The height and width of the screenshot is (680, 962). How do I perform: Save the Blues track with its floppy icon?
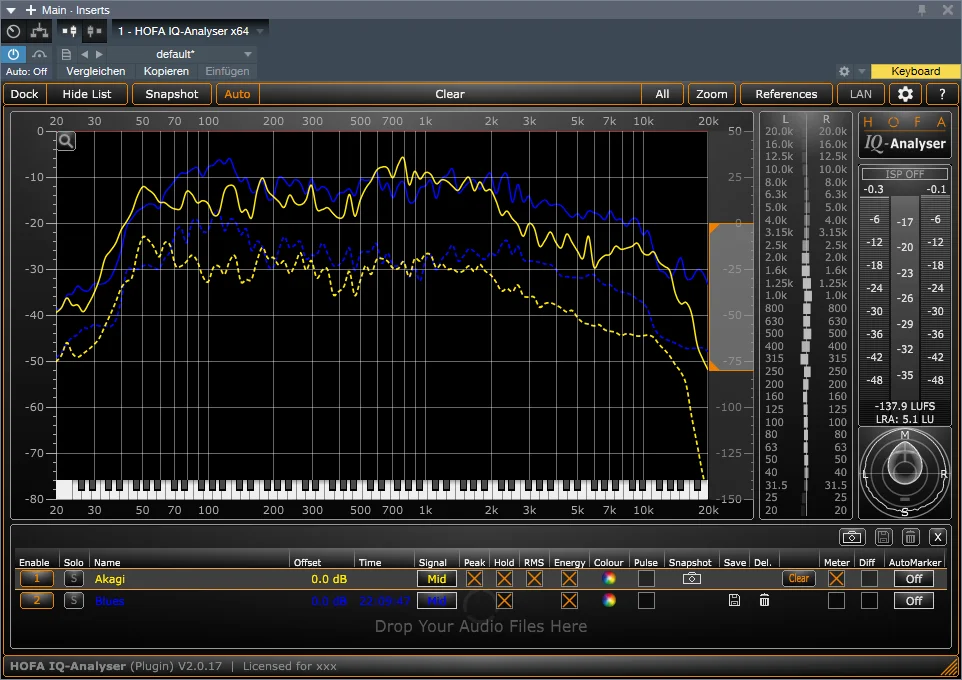click(734, 600)
